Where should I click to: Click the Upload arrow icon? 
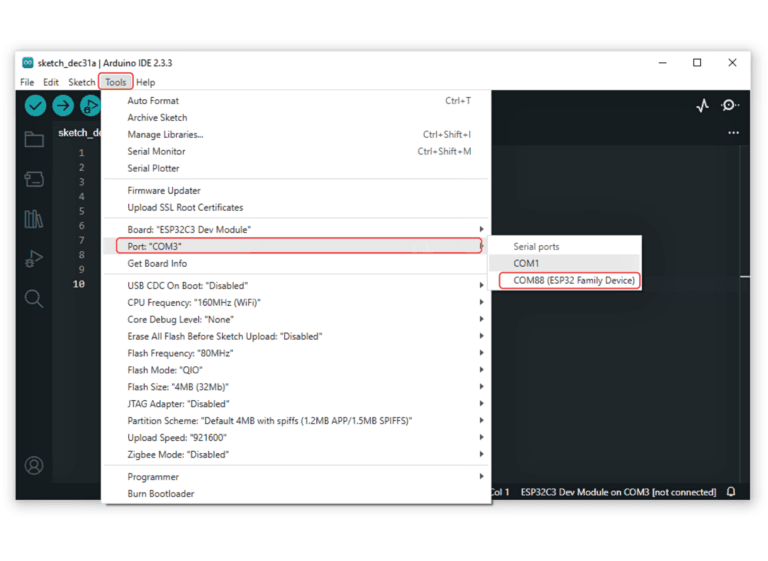63,106
